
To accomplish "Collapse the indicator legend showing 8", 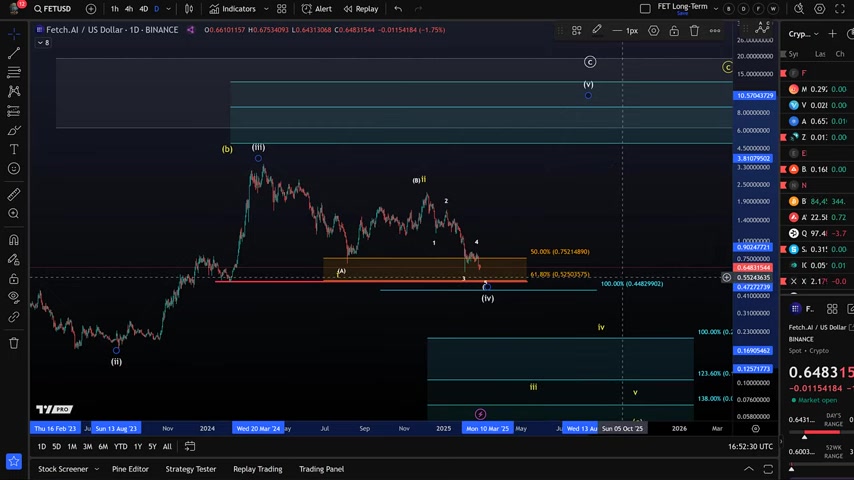I will pos(43,42).
